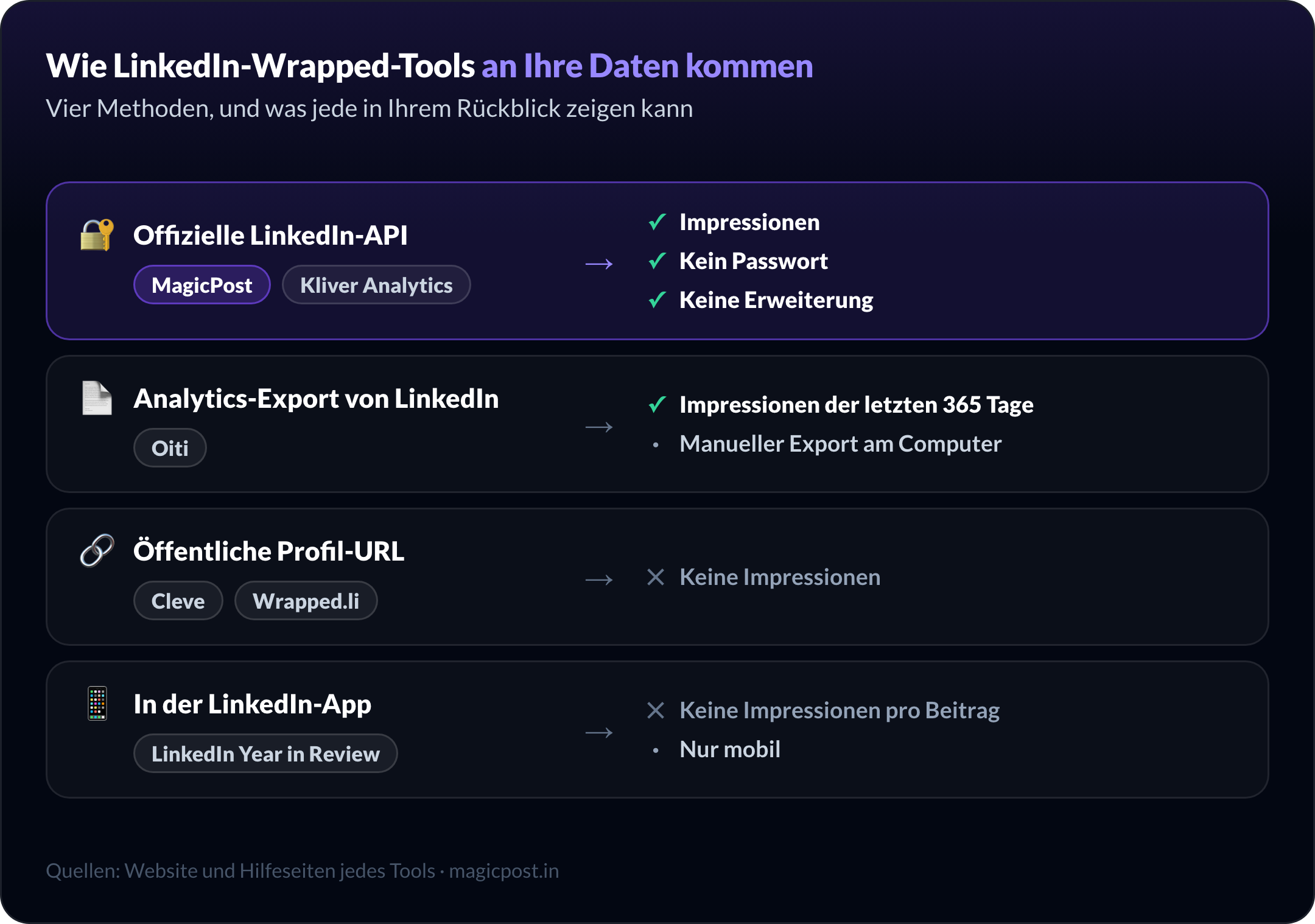
Task: Click the document page icon
Action: pyautogui.click(x=97, y=398)
